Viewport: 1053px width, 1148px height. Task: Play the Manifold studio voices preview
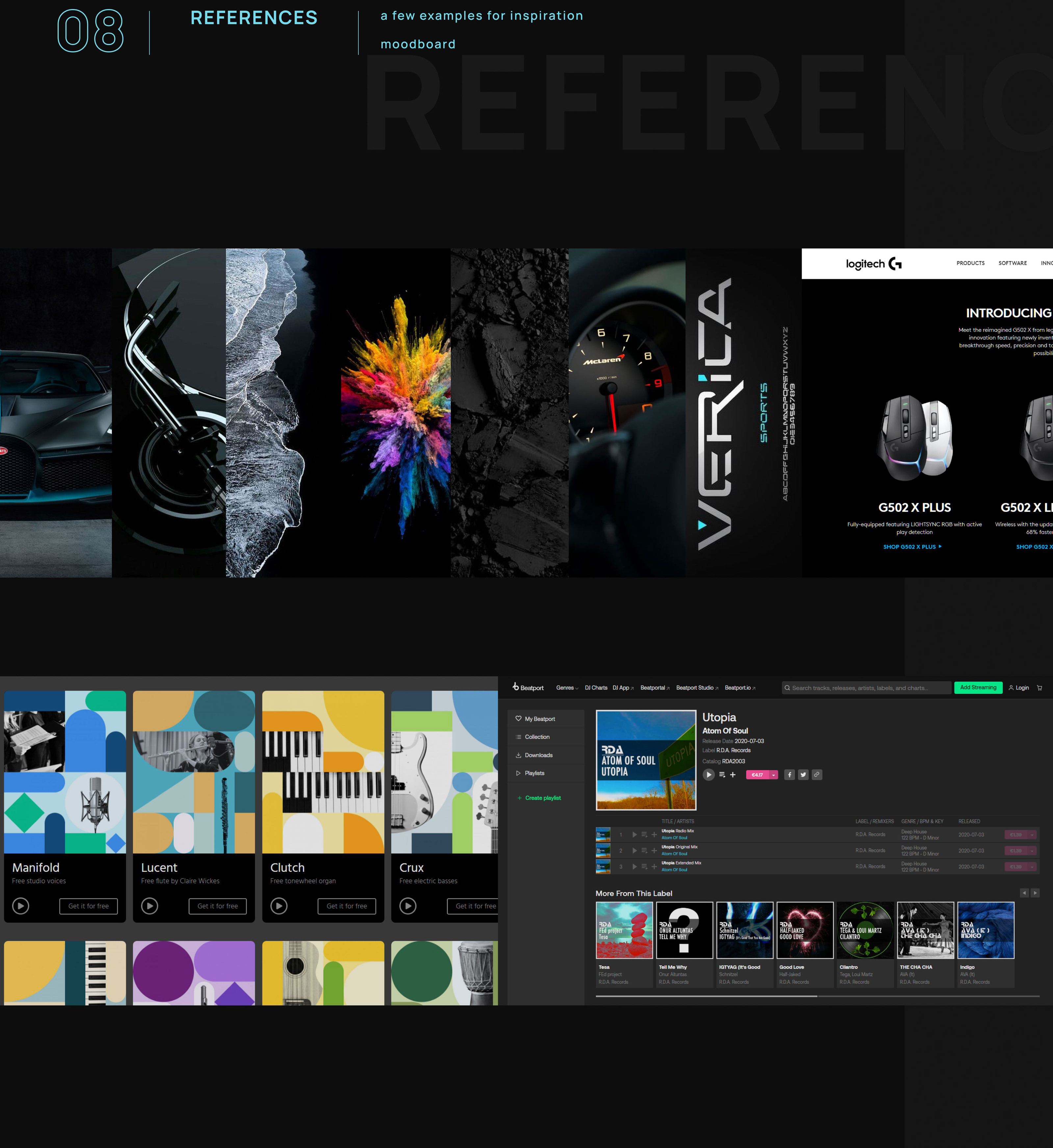click(20, 906)
